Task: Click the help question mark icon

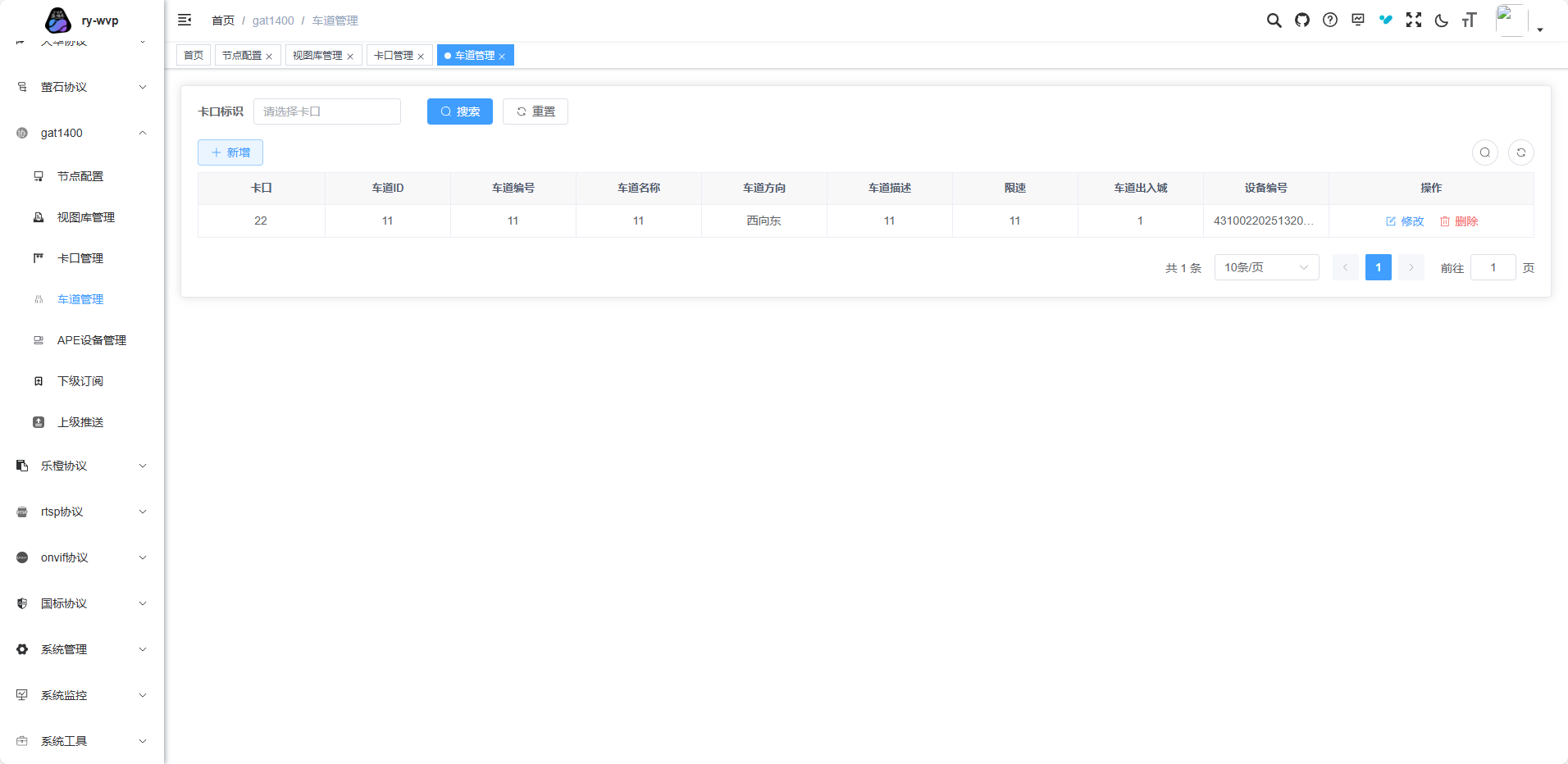Action: tap(1329, 20)
